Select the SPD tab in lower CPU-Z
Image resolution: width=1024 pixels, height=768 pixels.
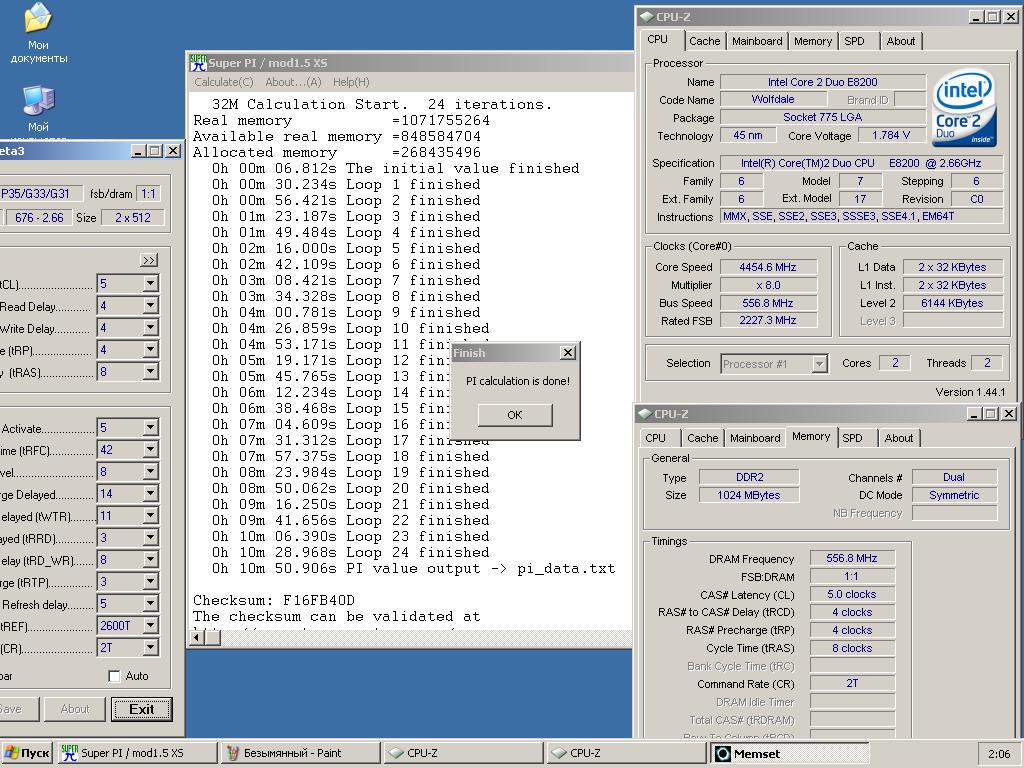tap(852, 438)
